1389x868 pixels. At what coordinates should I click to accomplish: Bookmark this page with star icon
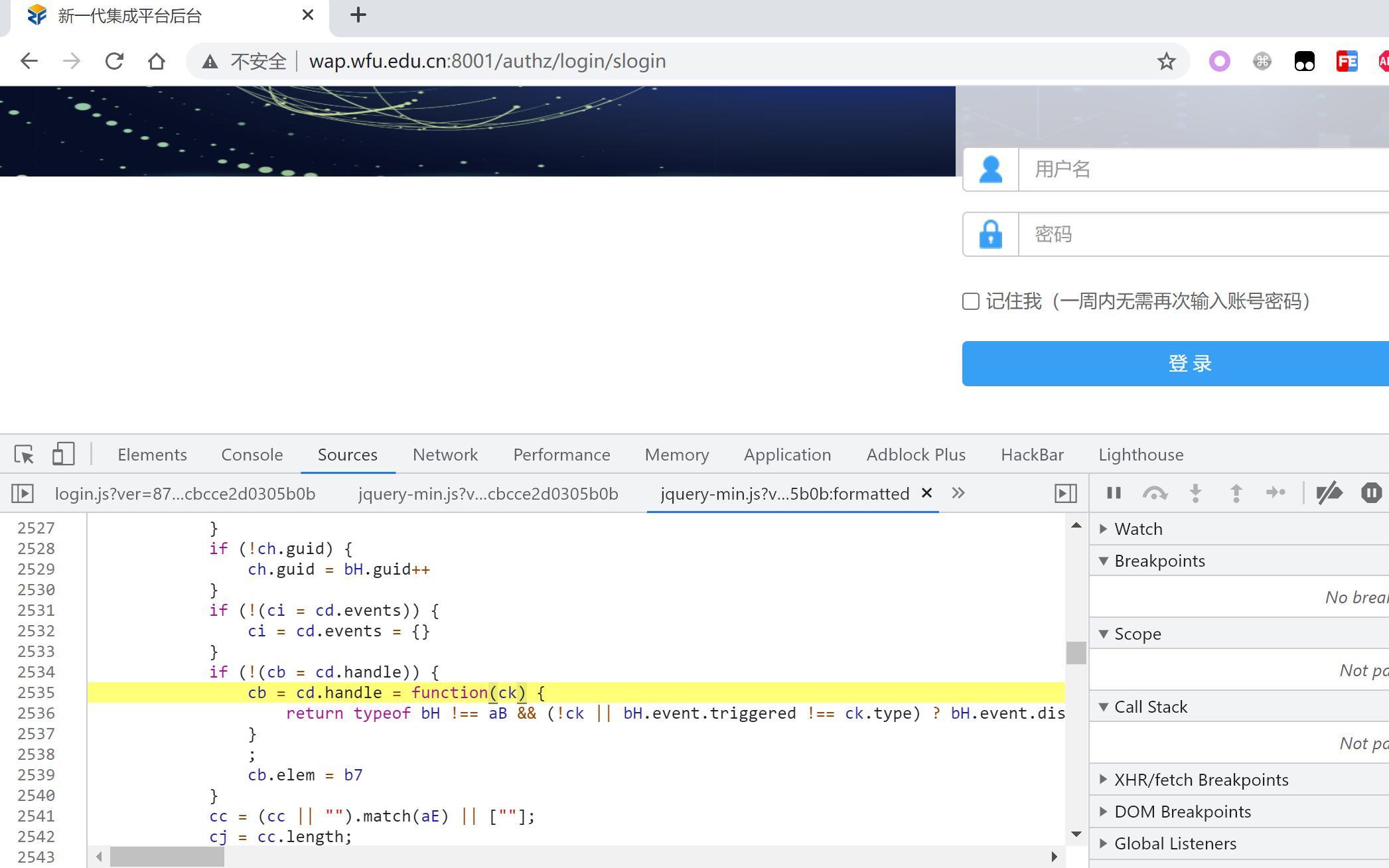coord(1166,62)
